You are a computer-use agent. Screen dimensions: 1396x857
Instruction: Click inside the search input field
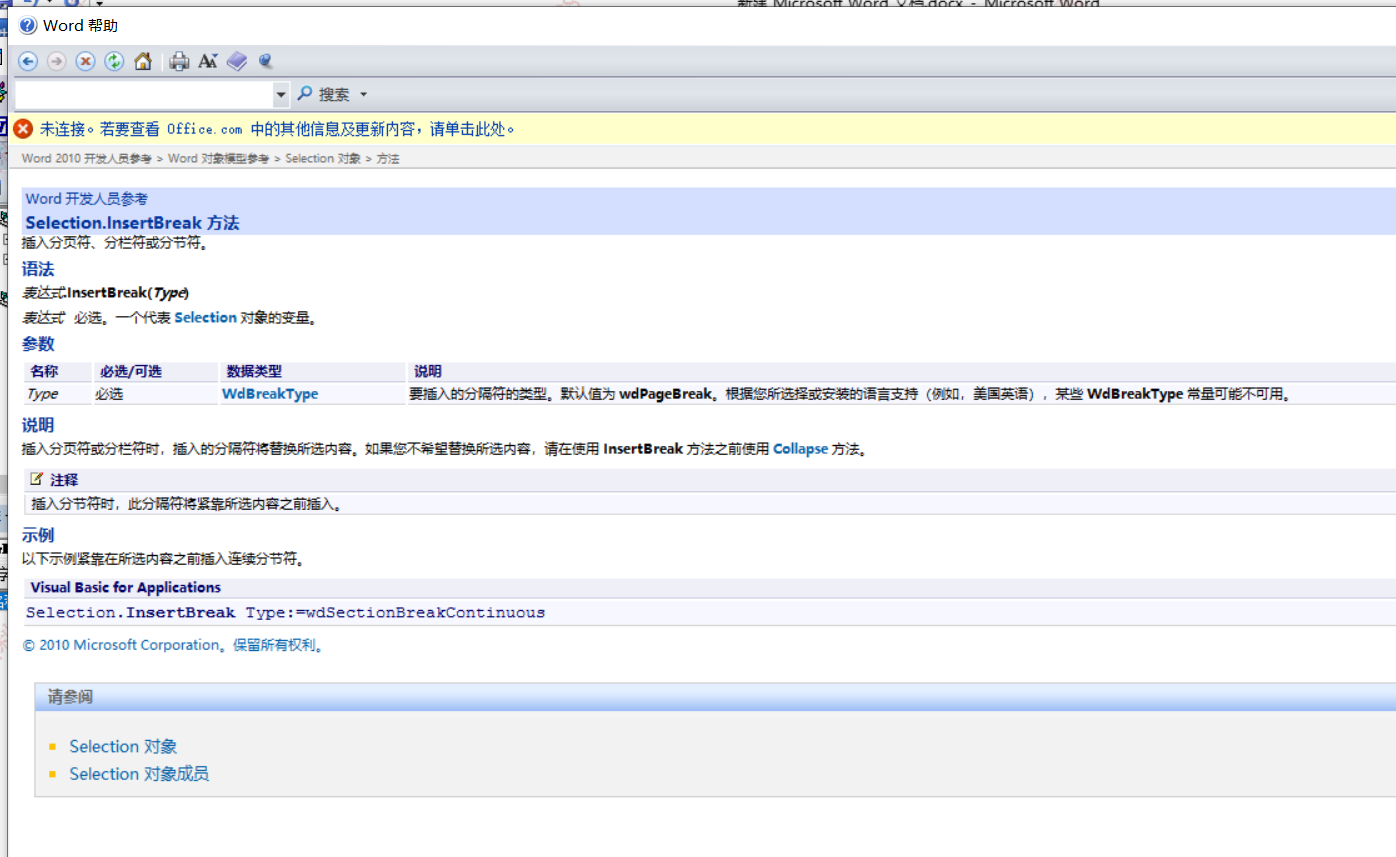(x=140, y=93)
